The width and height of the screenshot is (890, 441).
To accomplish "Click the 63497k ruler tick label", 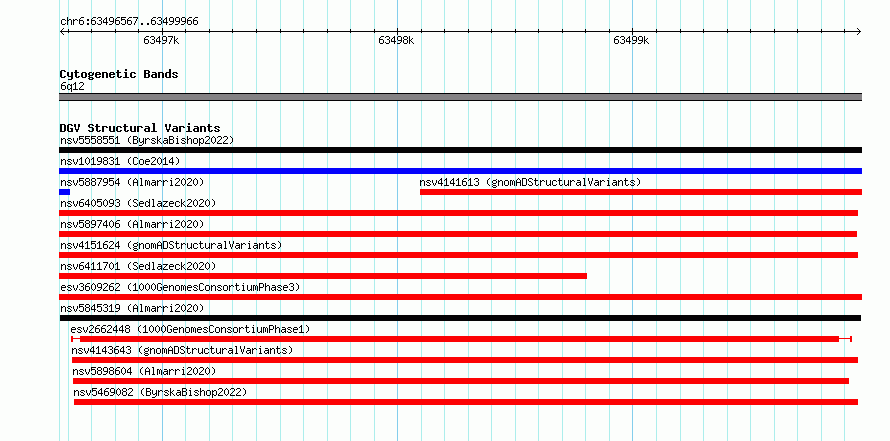I will 161,40.
